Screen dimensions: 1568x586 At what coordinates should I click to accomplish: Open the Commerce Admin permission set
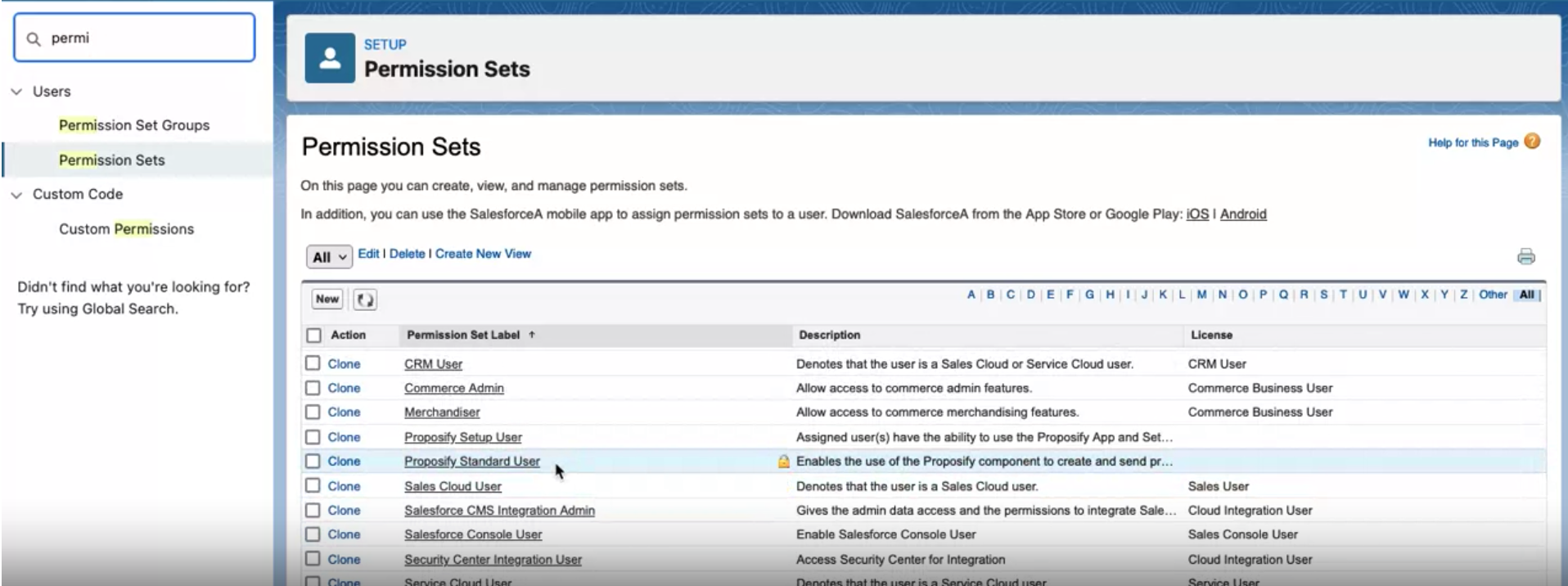pyautogui.click(x=454, y=388)
